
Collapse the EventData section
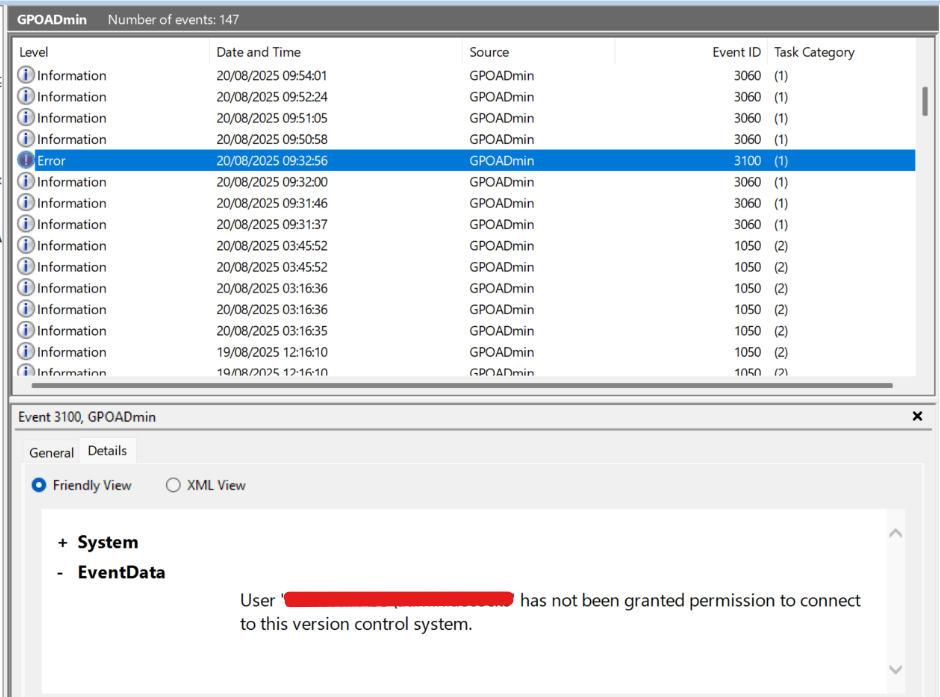tap(63, 572)
